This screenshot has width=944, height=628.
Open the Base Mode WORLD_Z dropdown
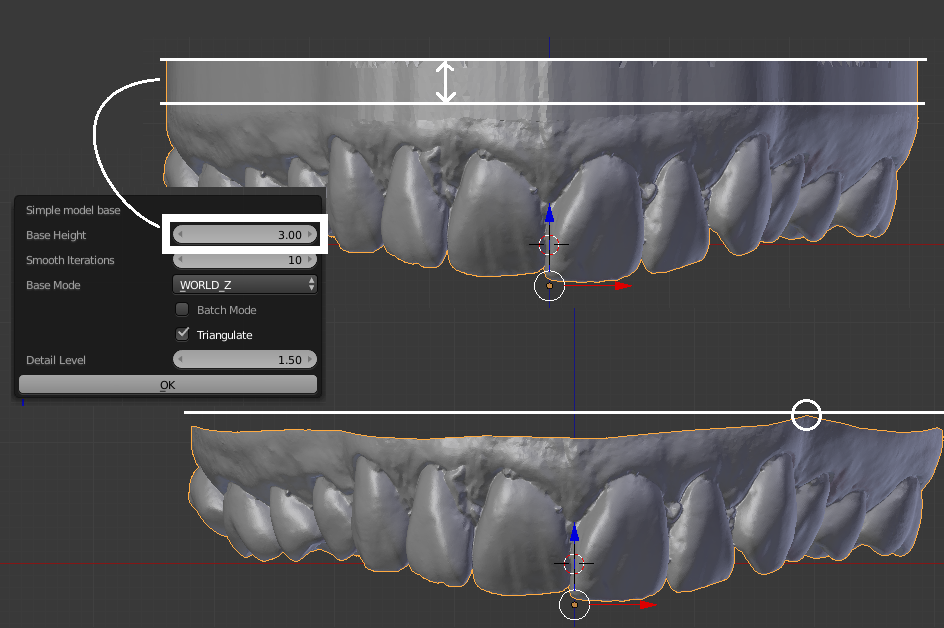coord(244,284)
